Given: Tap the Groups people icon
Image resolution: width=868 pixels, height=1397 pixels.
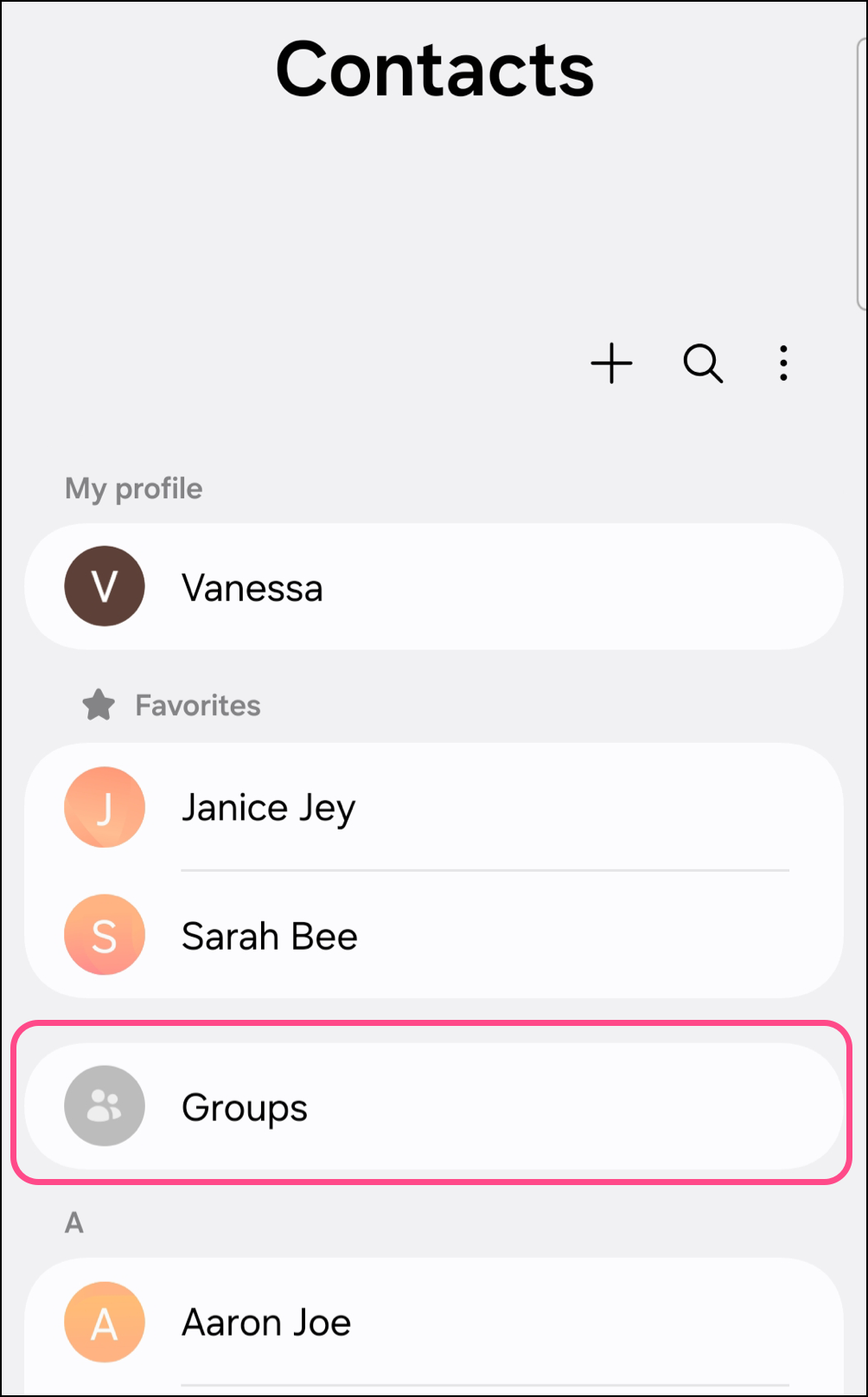Looking at the screenshot, I should coord(105,1106).
